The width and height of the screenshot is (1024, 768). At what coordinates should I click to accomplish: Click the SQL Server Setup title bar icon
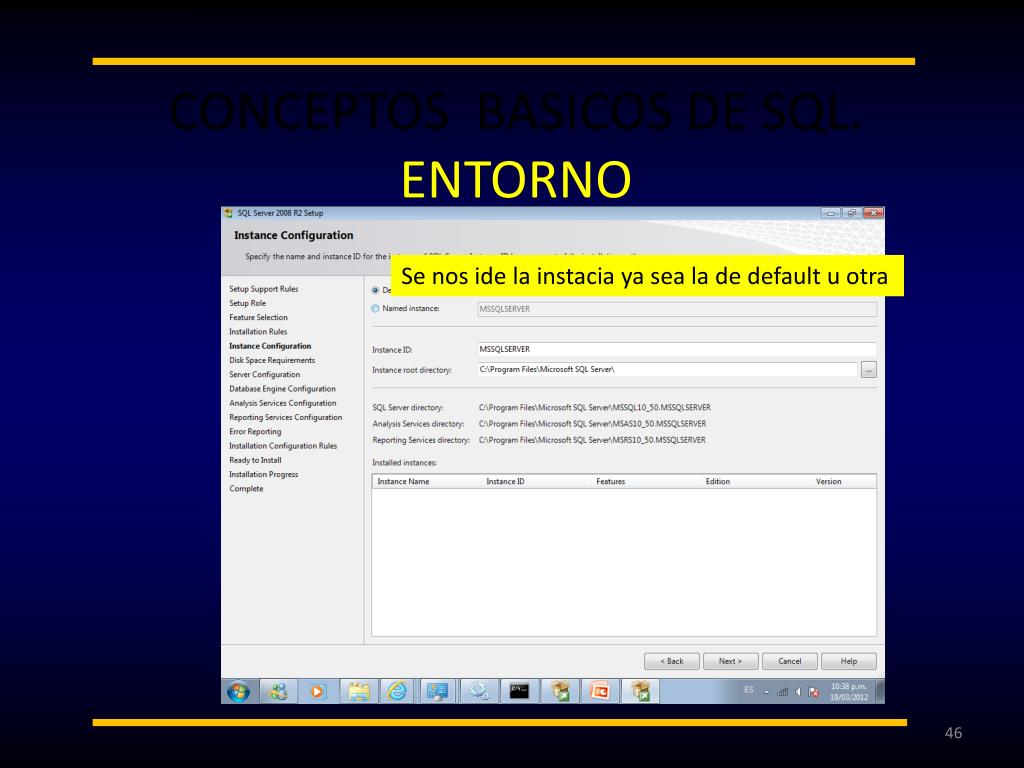[229, 213]
